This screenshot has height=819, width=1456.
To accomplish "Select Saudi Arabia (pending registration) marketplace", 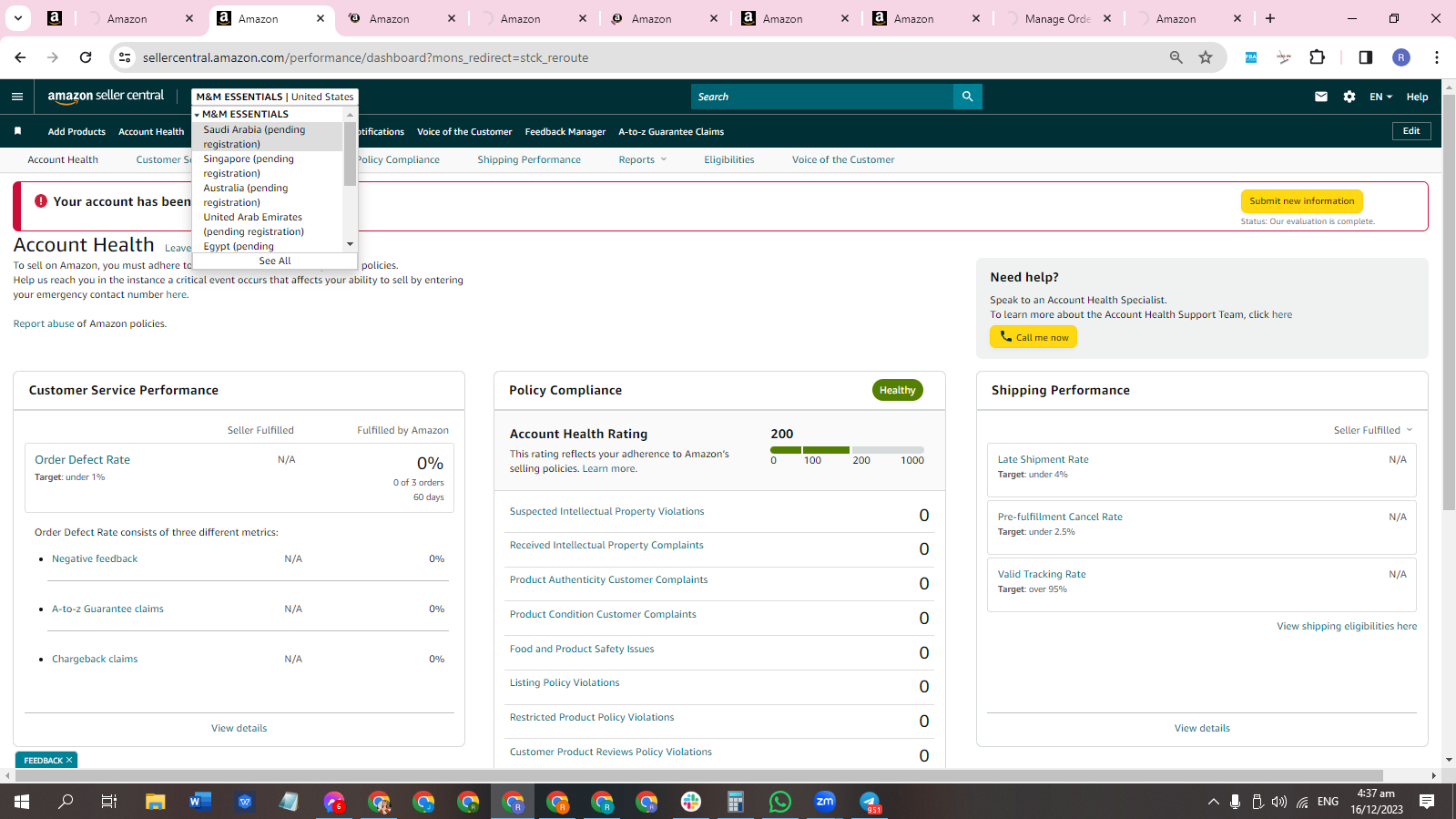I will [268, 137].
